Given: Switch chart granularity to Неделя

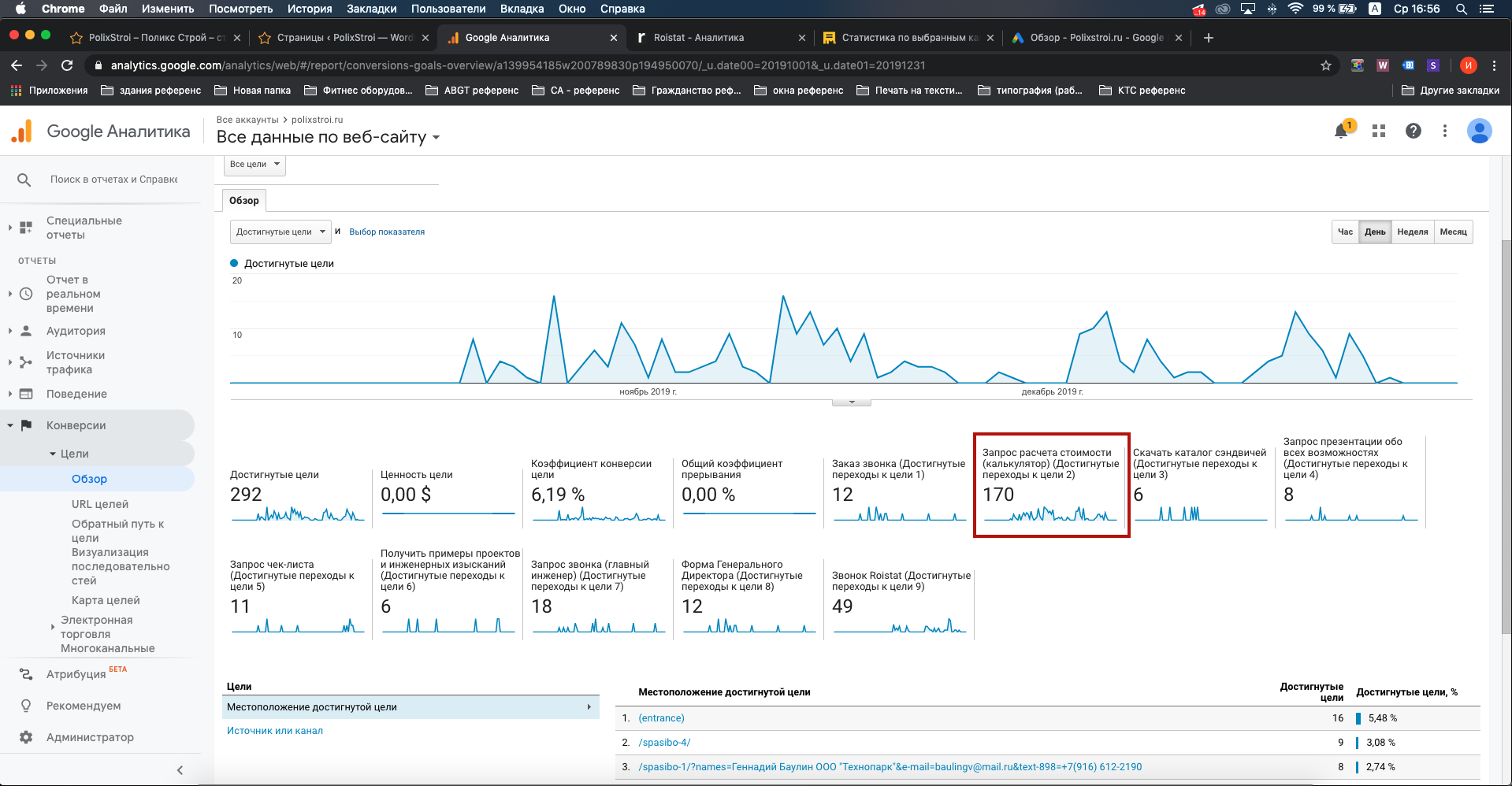Looking at the screenshot, I should tap(1412, 232).
